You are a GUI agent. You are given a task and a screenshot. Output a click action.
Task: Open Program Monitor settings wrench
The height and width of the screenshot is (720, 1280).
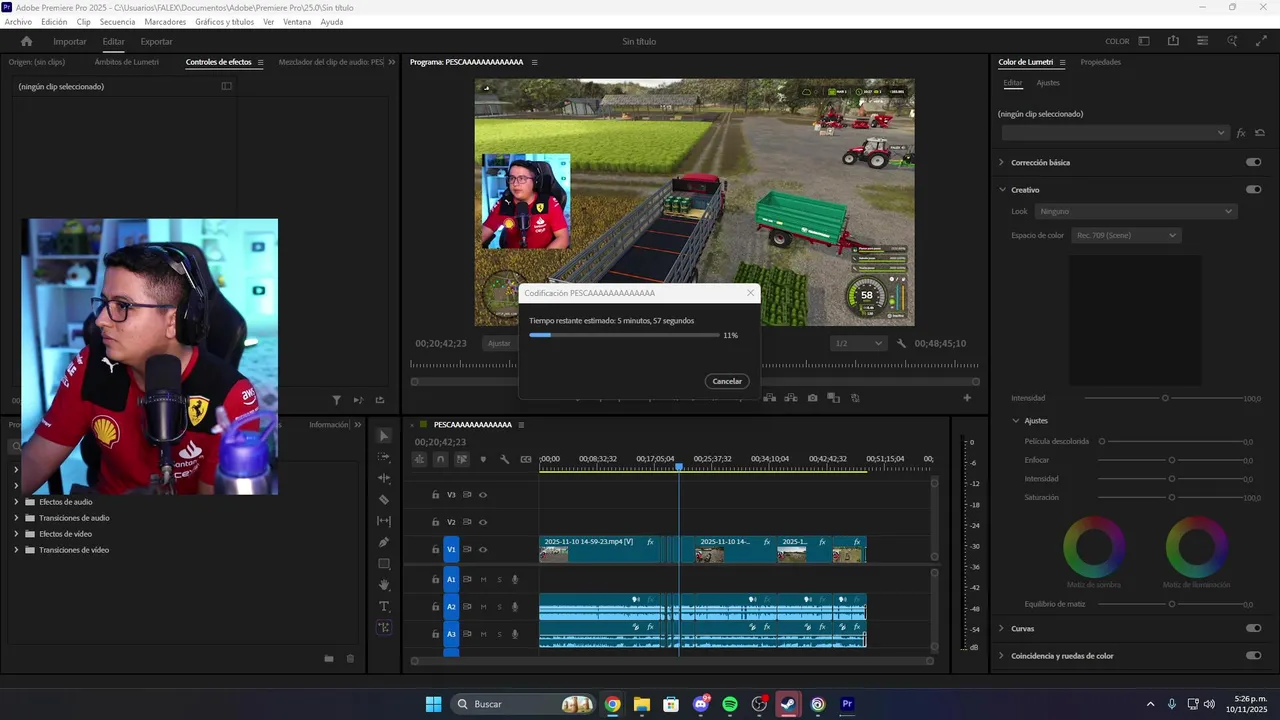pos(901,343)
